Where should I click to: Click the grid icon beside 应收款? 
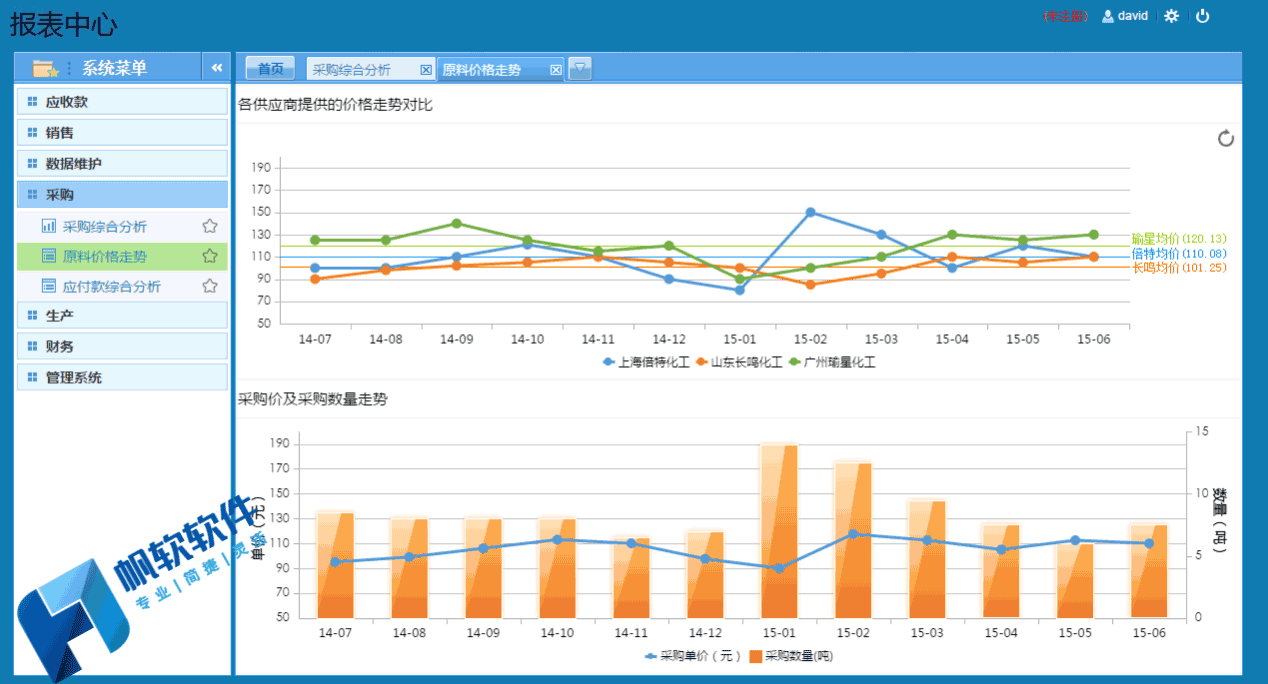32,102
